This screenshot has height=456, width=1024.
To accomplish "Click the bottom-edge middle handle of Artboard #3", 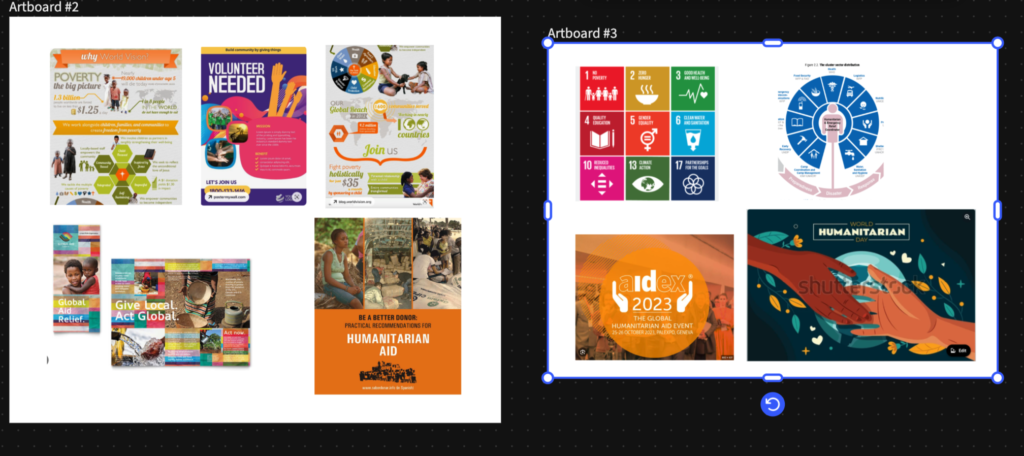I will coord(772,378).
